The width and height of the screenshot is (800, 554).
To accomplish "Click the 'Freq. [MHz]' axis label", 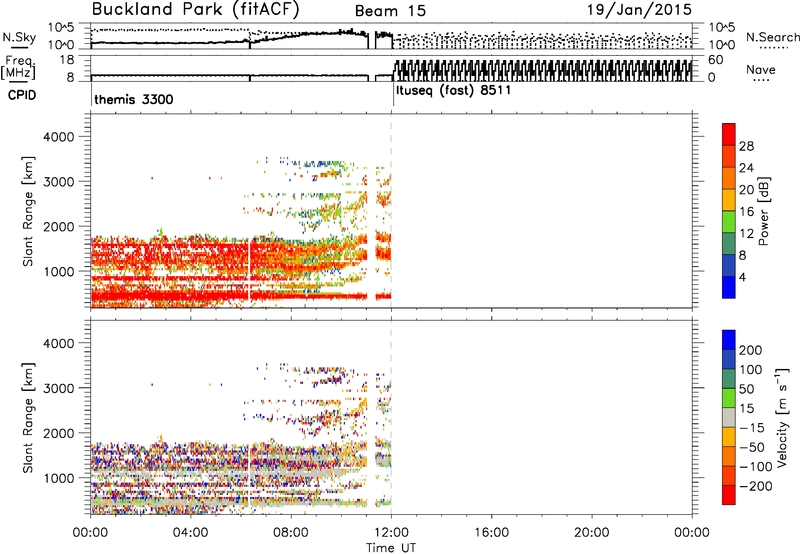I will point(18,68).
